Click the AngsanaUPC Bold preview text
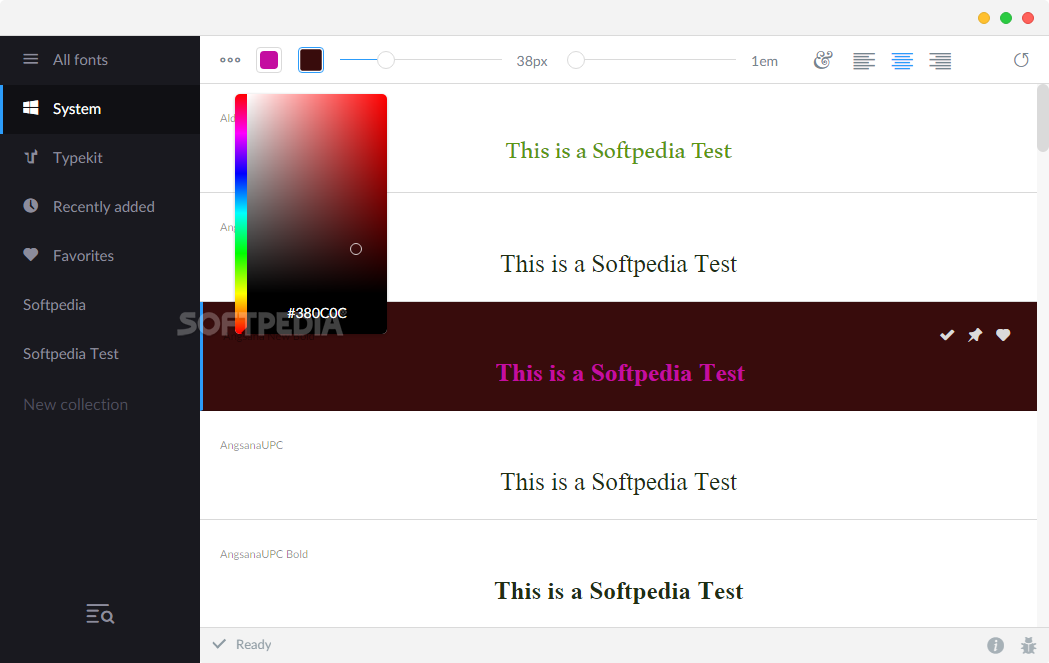 click(x=619, y=591)
